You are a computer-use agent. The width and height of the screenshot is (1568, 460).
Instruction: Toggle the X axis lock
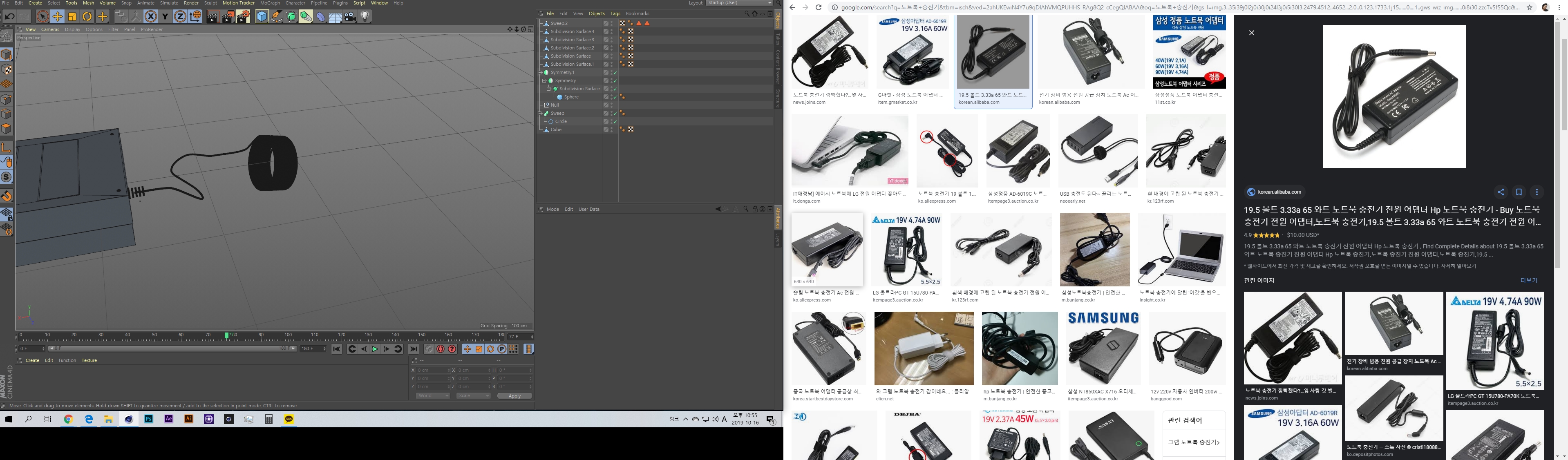tap(151, 16)
